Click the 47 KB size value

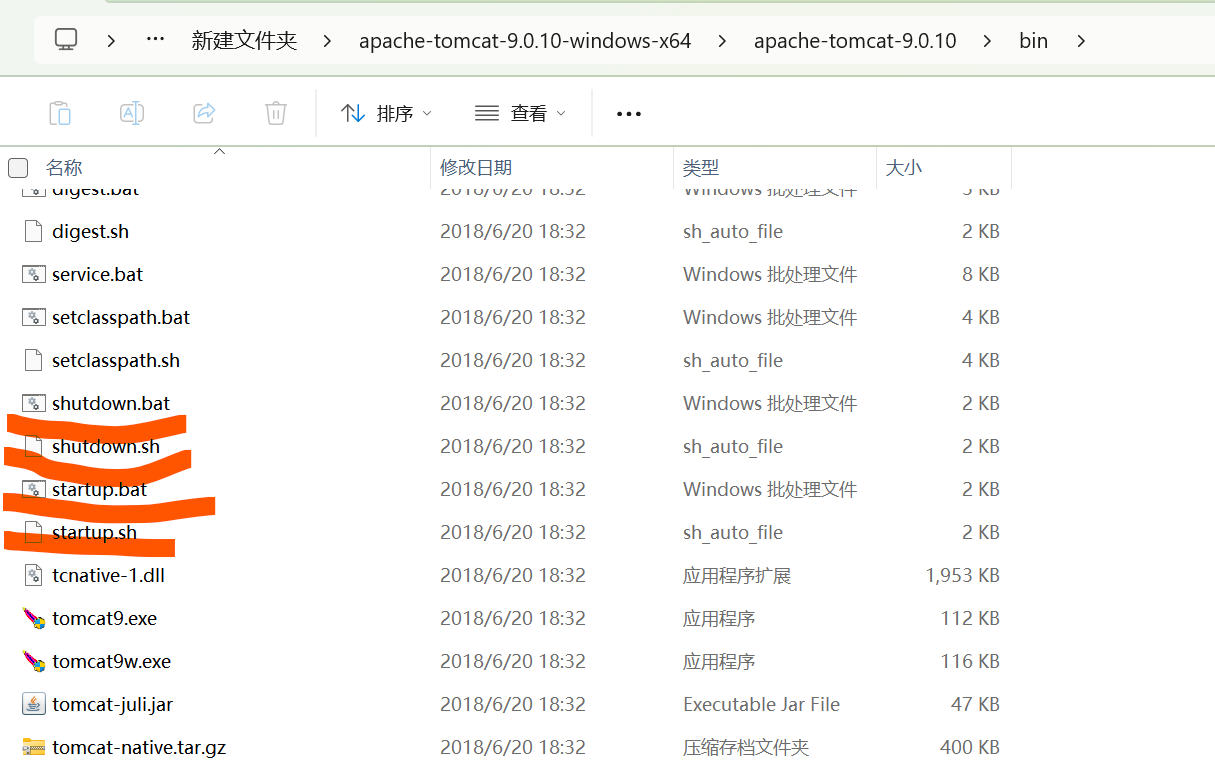click(975, 704)
